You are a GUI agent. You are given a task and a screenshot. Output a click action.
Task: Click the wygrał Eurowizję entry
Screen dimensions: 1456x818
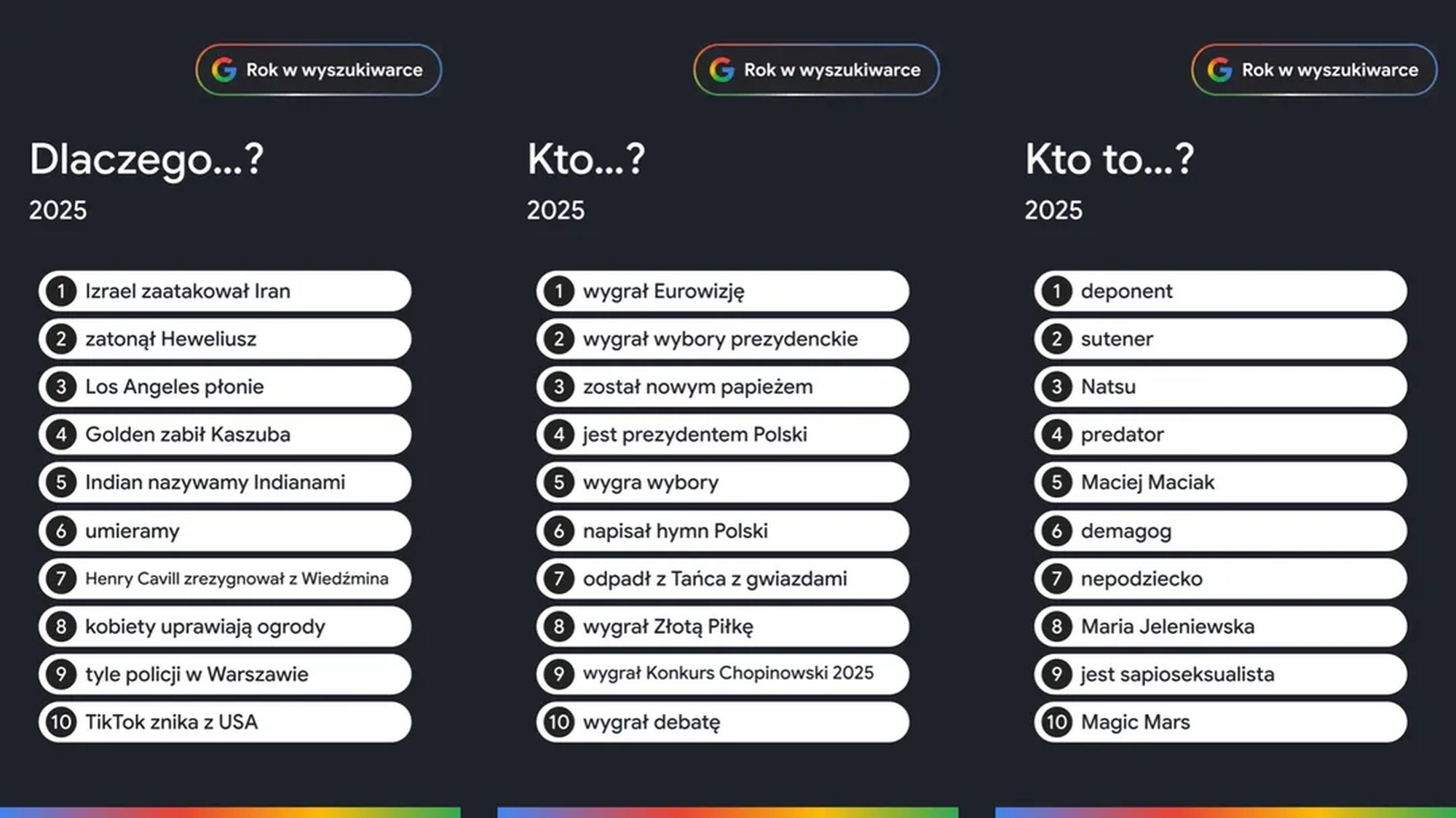723,292
